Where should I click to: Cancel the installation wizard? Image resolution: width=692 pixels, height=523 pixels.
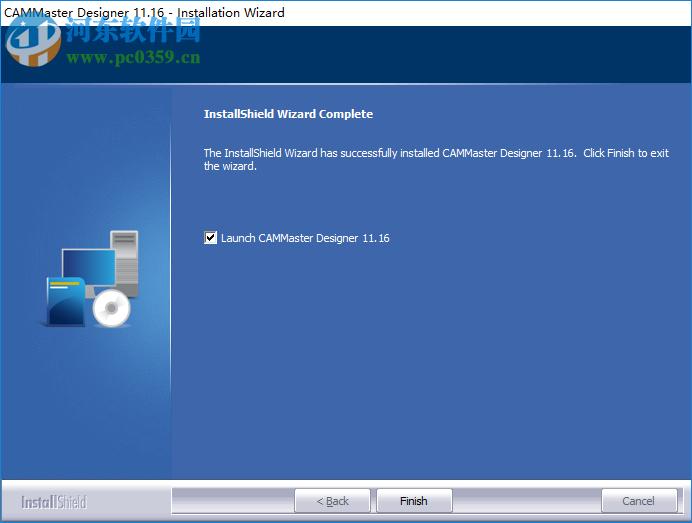(639, 501)
